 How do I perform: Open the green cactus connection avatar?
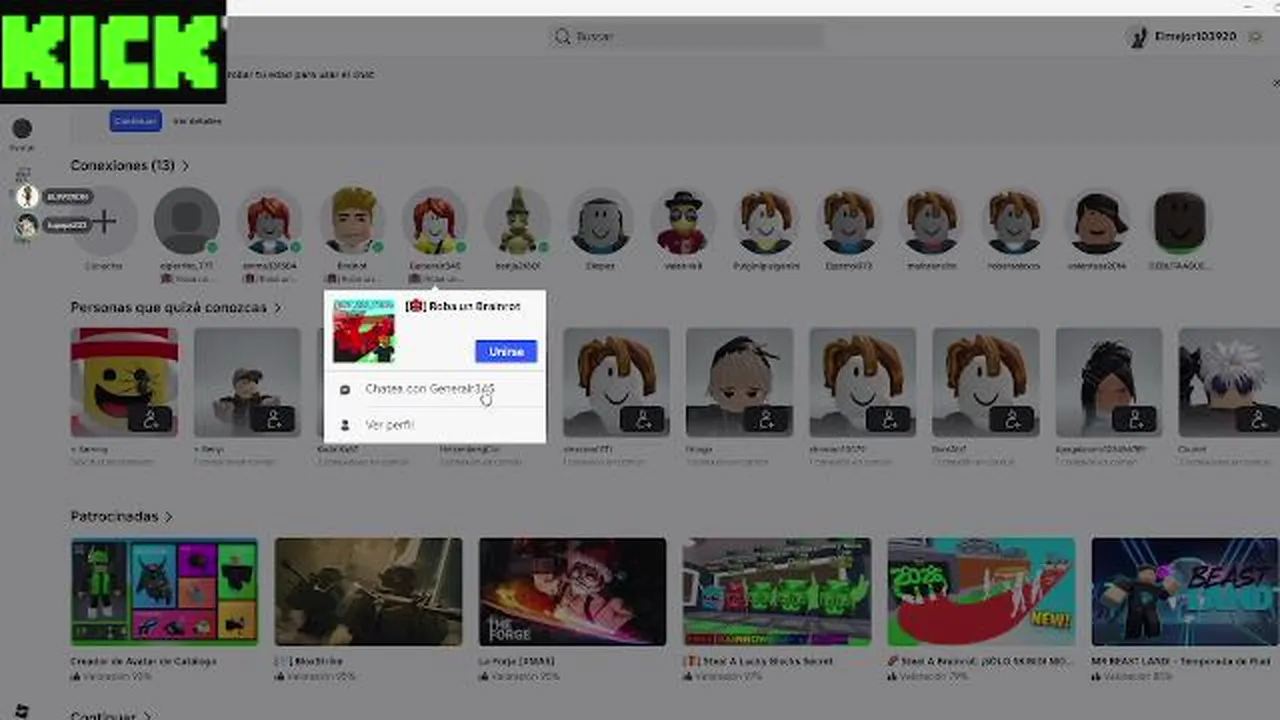tap(517, 221)
